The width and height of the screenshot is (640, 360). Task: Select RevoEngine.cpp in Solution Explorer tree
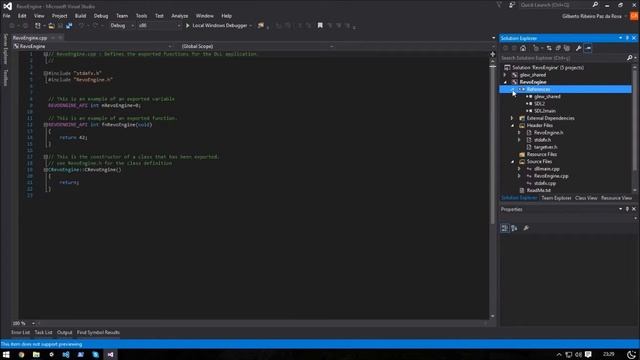551,176
